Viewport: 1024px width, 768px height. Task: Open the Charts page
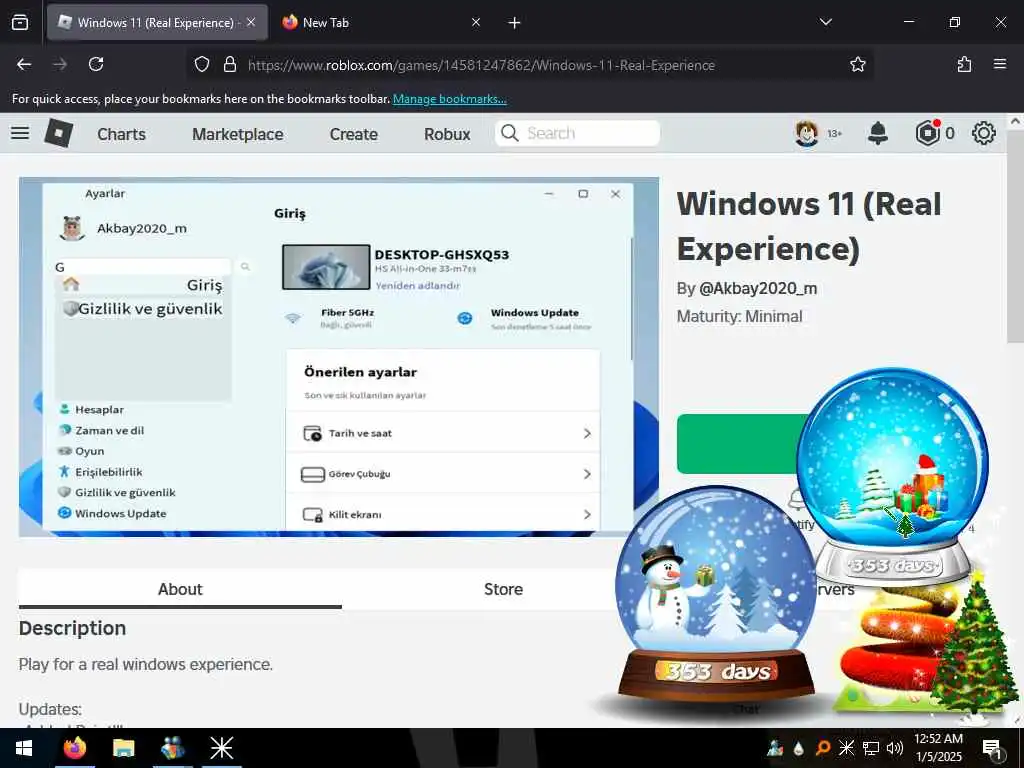pos(121,134)
